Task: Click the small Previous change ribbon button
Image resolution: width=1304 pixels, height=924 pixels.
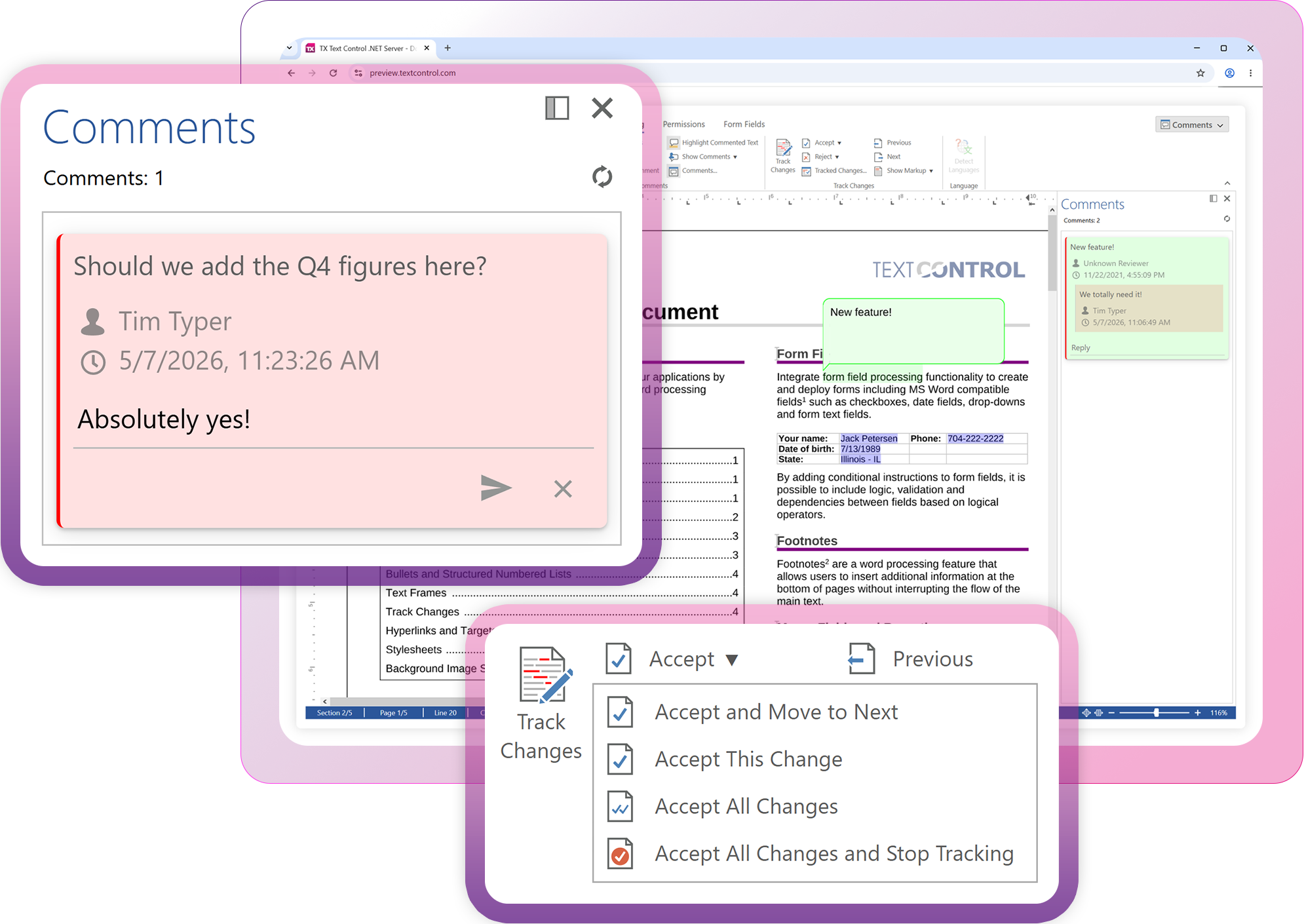Action: coord(892,142)
